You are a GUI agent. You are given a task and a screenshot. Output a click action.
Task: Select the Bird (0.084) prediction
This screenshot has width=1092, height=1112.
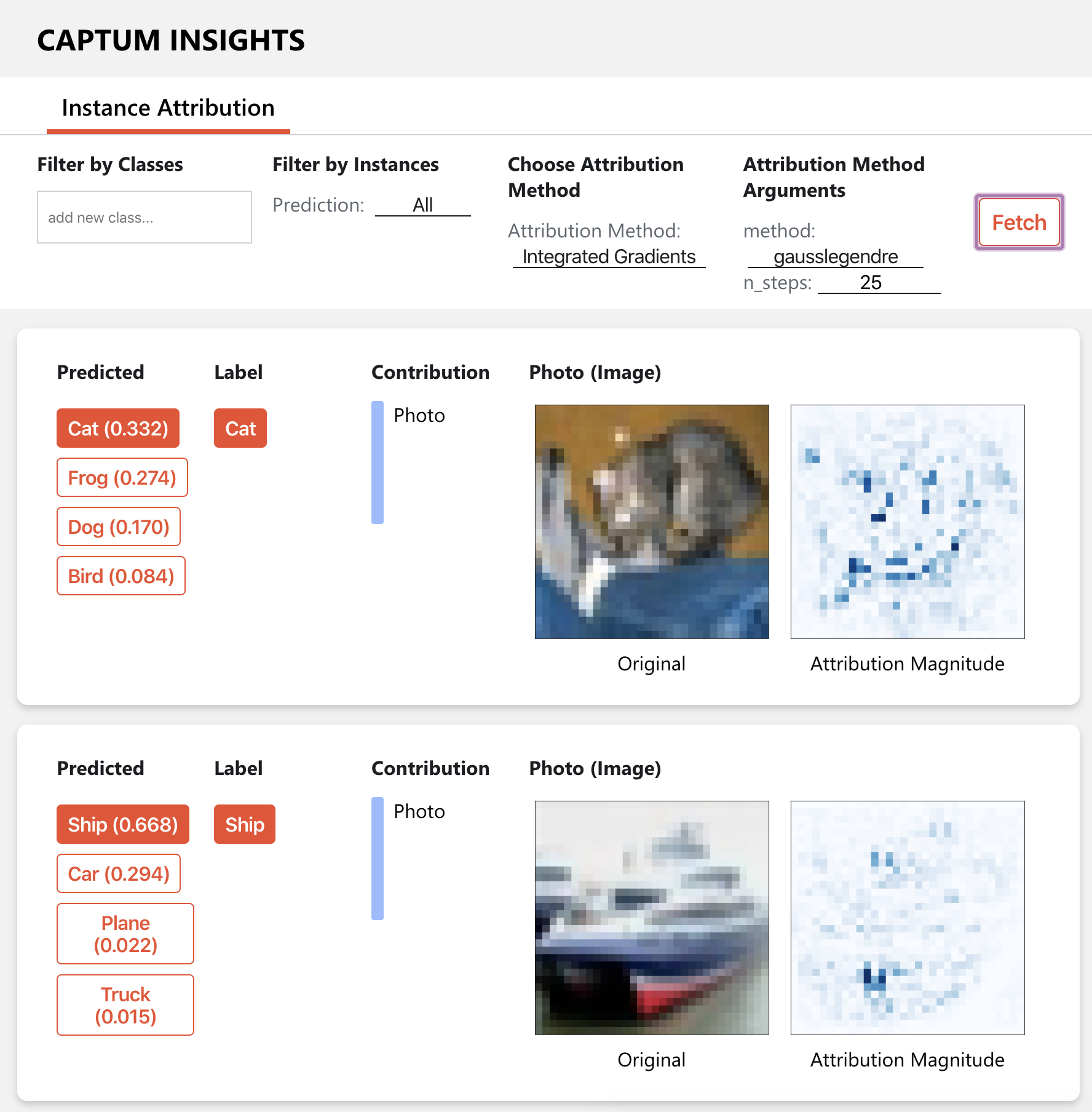coord(121,576)
